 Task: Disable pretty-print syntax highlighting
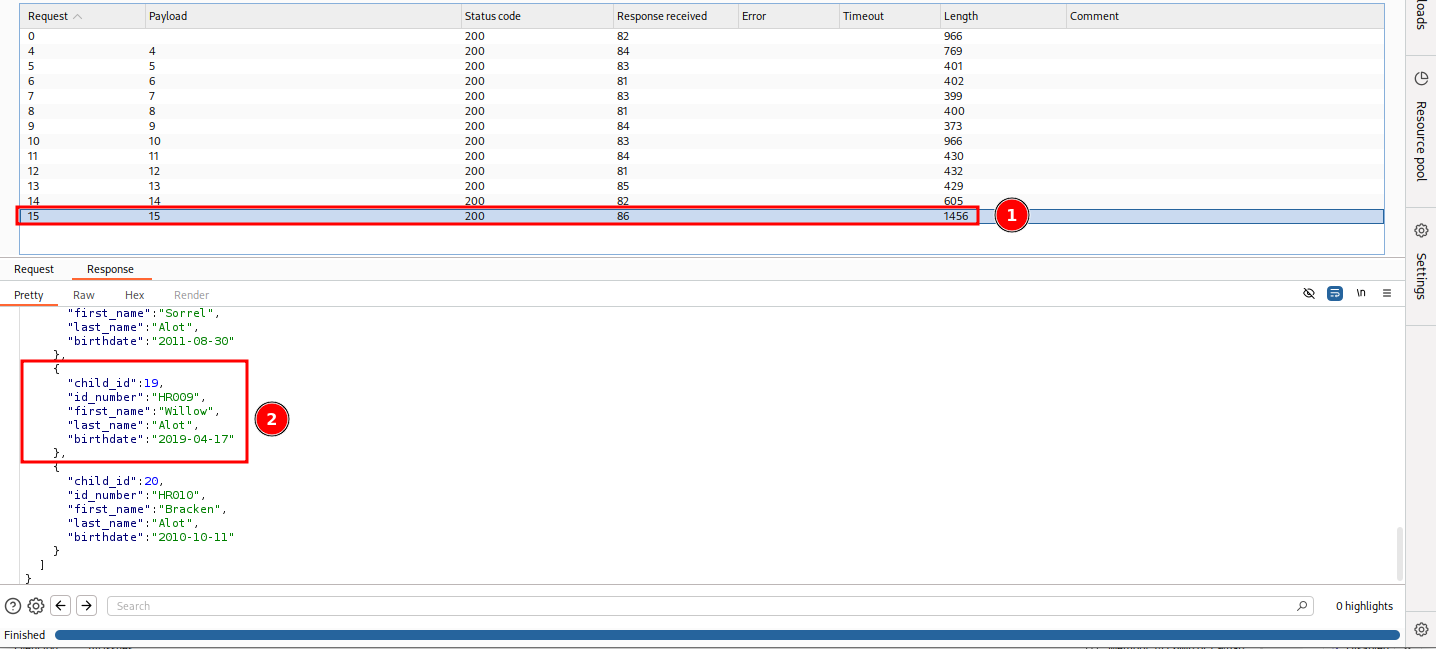1334,293
